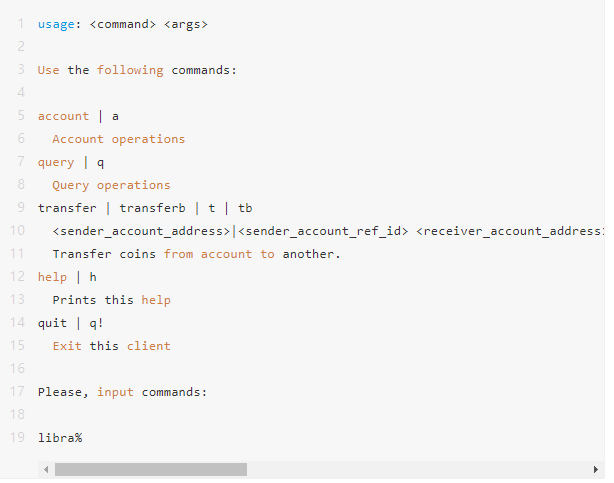Click the 'transferb' word on line 9
This screenshot has width=614, height=483.
point(152,208)
